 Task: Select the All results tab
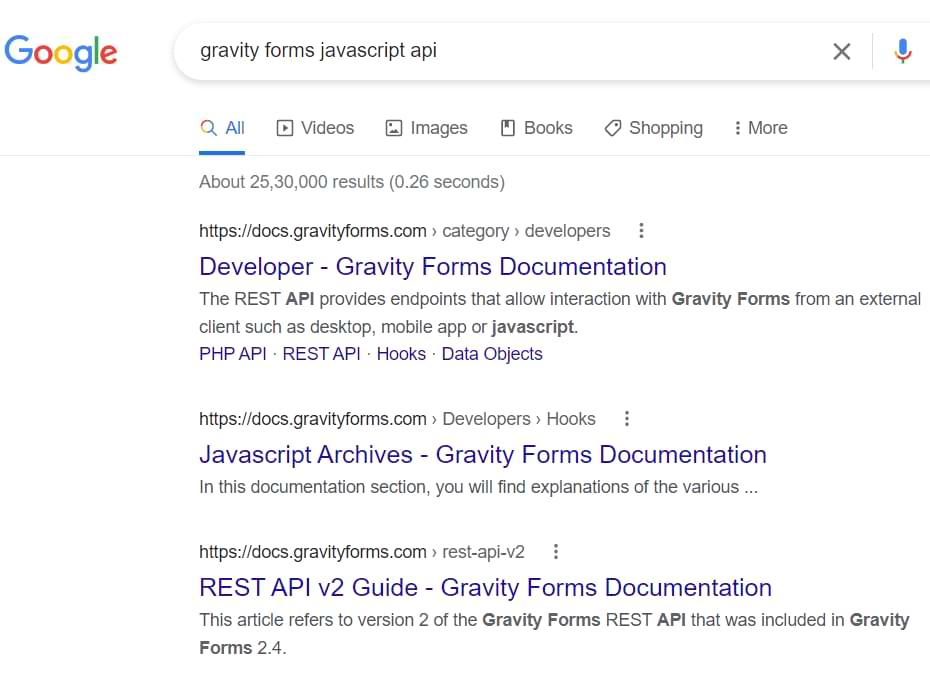222,128
